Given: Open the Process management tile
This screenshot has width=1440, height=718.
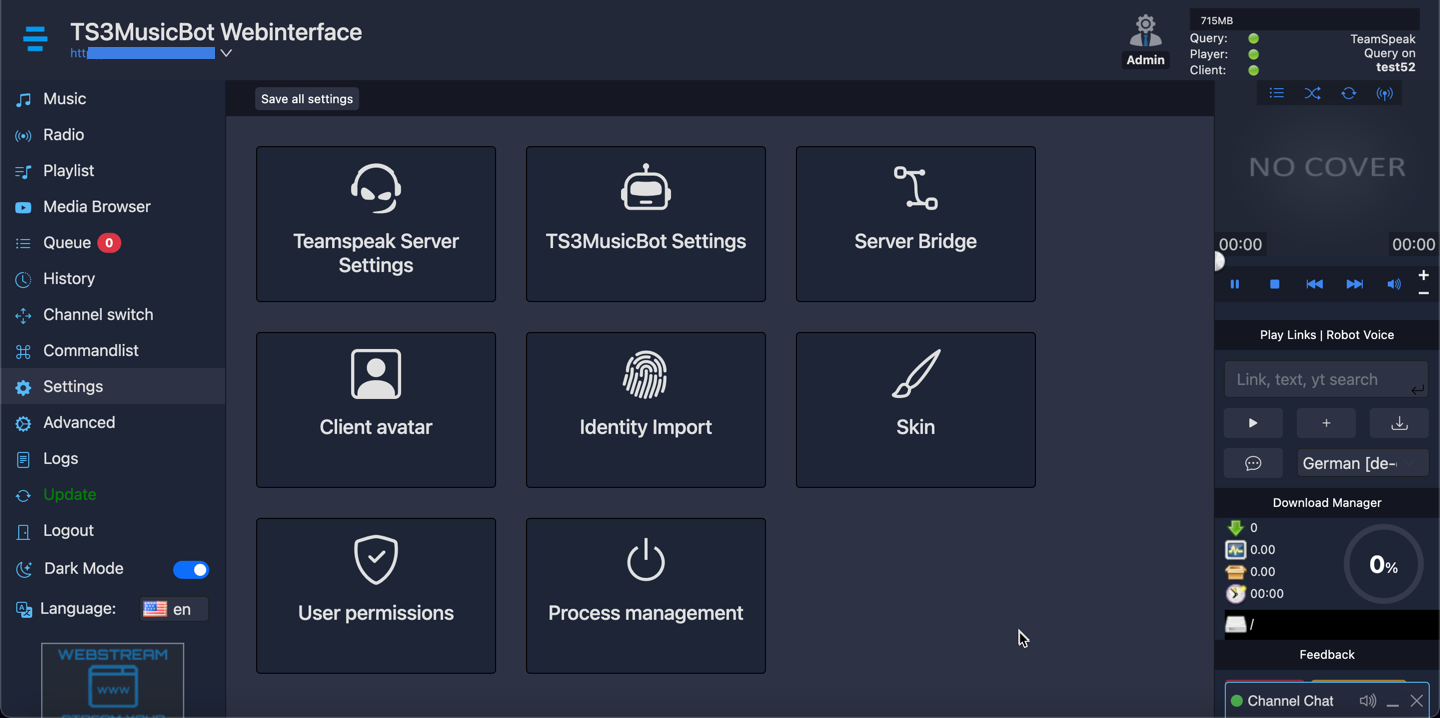Looking at the screenshot, I should (x=646, y=596).
